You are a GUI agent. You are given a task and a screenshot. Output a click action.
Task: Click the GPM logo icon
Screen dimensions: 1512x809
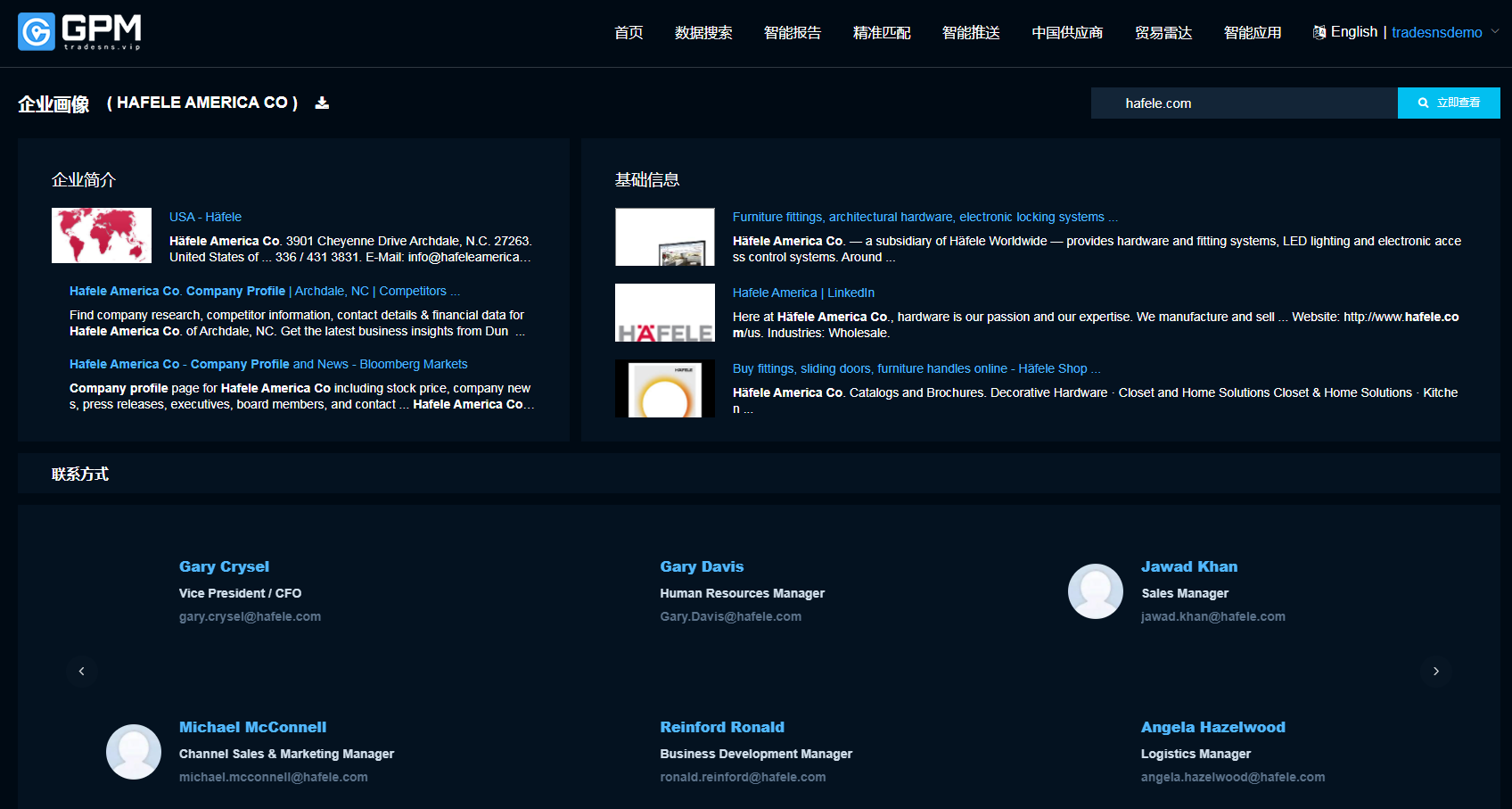[x=37, y=32]
